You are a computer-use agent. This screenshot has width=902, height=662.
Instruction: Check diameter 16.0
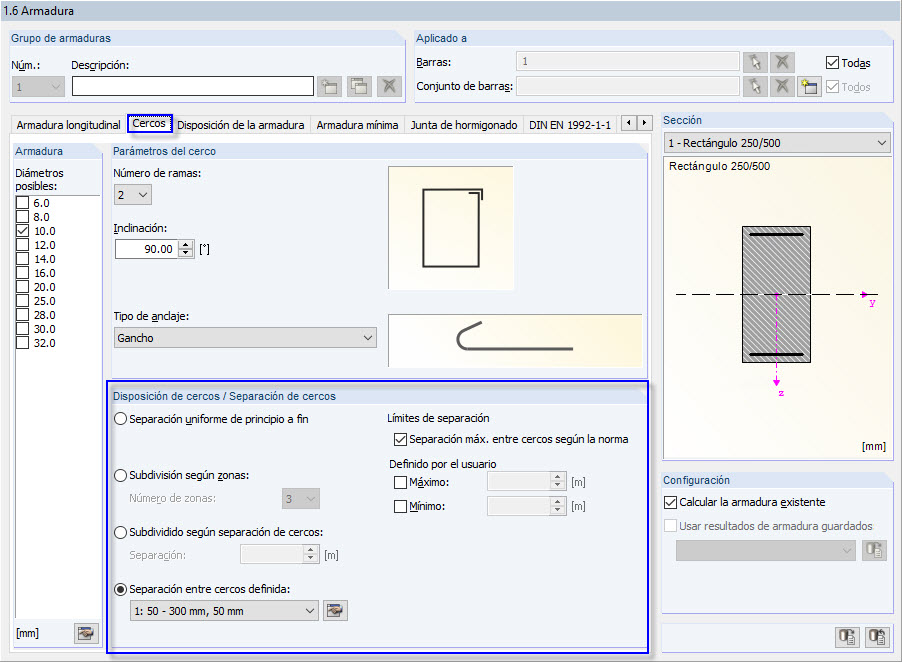click(22, 273)
